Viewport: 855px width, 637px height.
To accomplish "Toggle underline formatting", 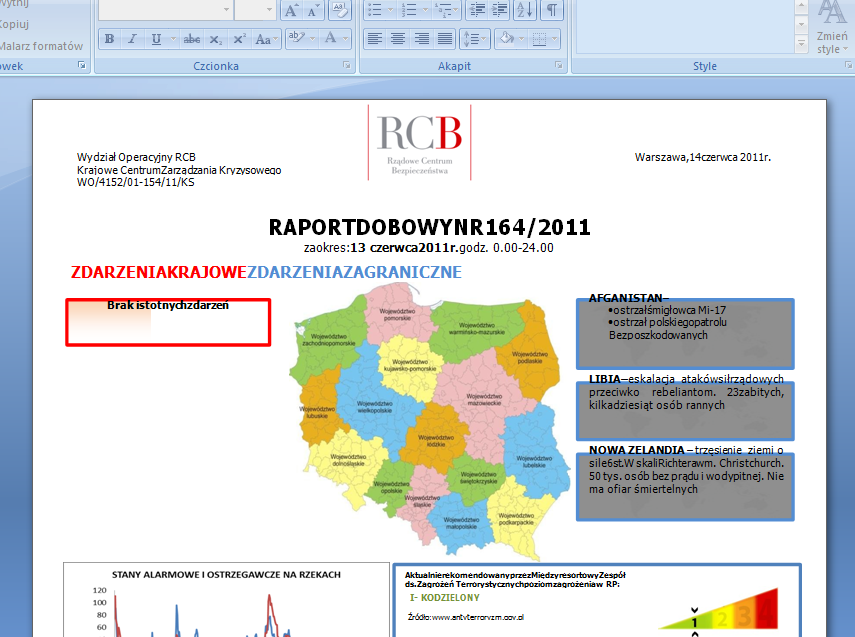I will 156,39.
